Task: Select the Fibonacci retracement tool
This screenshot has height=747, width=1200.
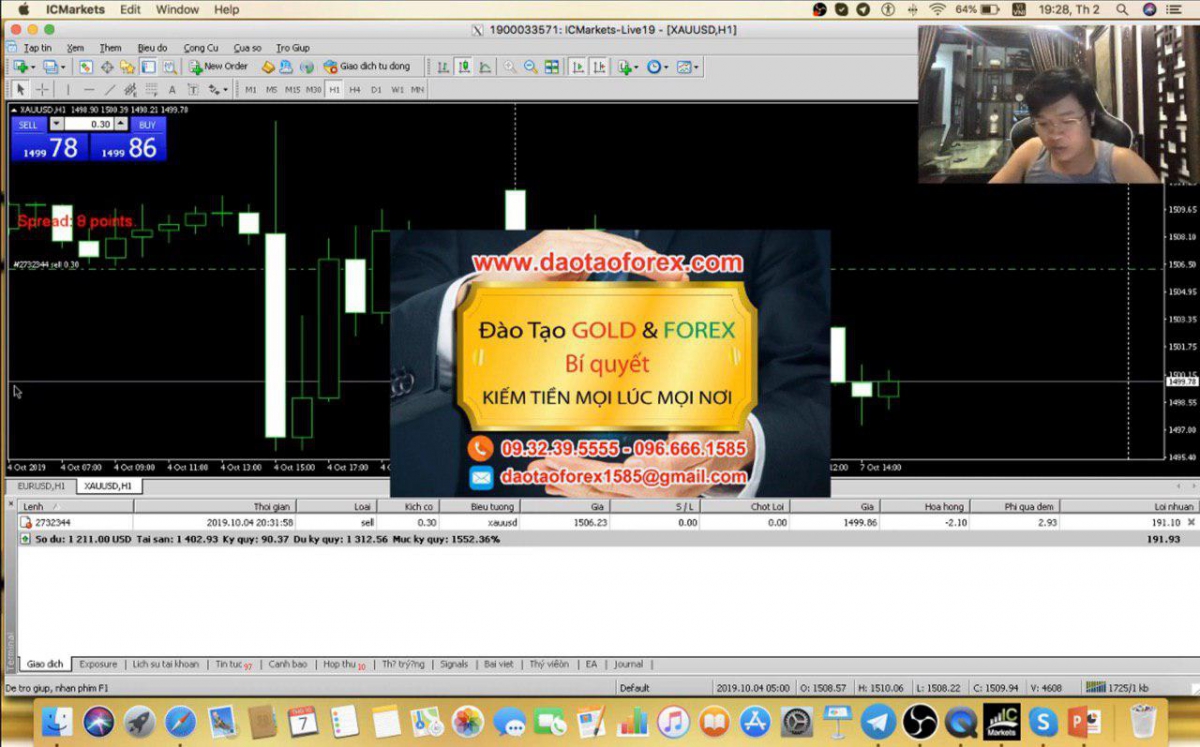Action: 151,90
